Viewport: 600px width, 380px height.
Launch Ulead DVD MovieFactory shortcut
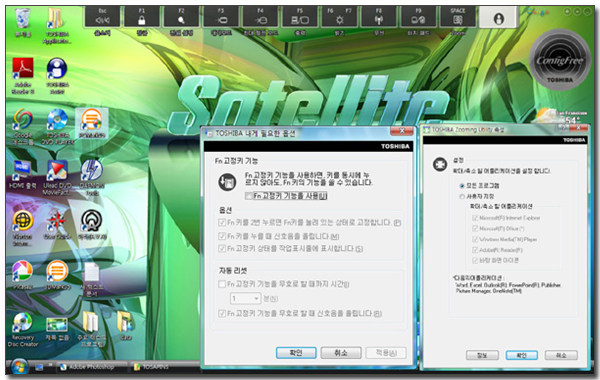pyautogui.click(x=57, y=177)
